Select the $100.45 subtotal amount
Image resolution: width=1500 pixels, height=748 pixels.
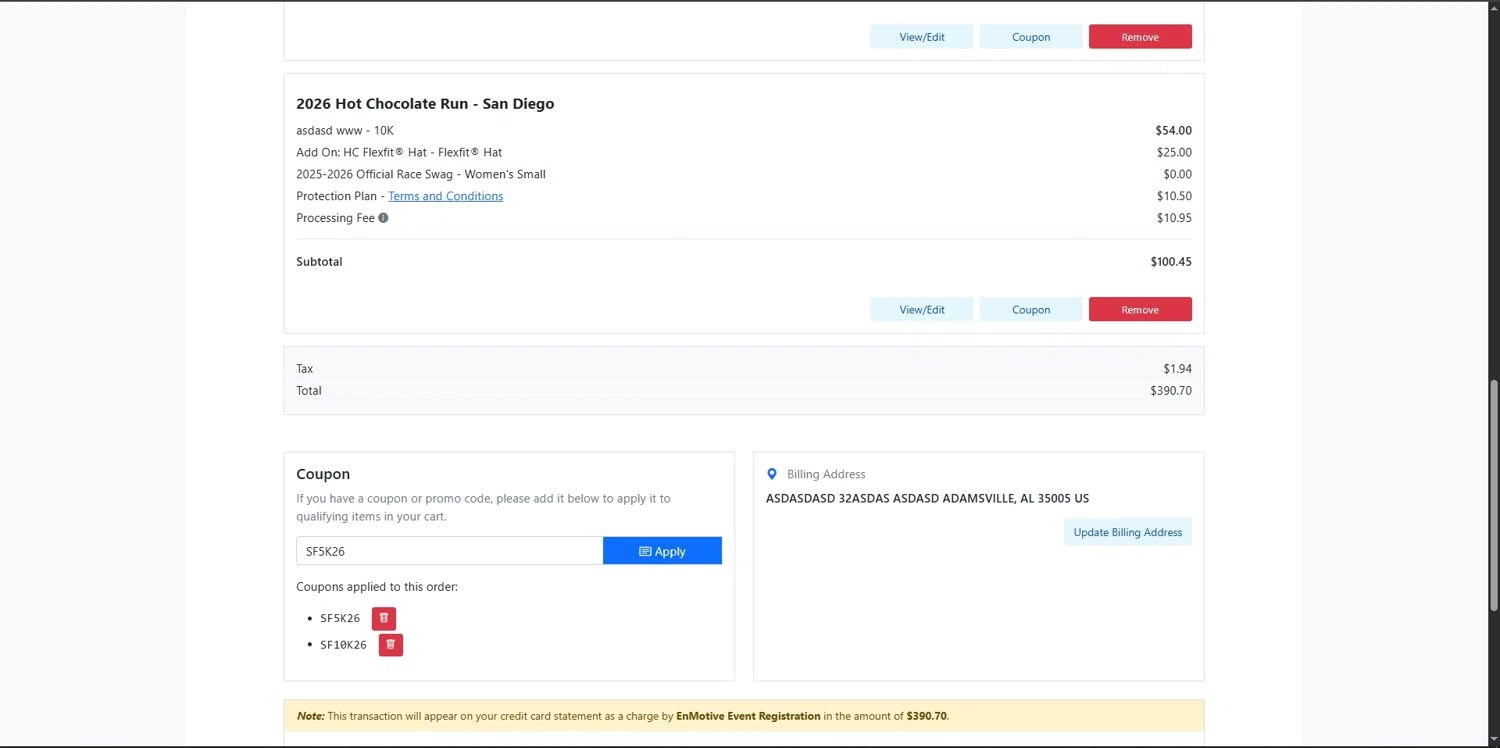point(1171,262)
